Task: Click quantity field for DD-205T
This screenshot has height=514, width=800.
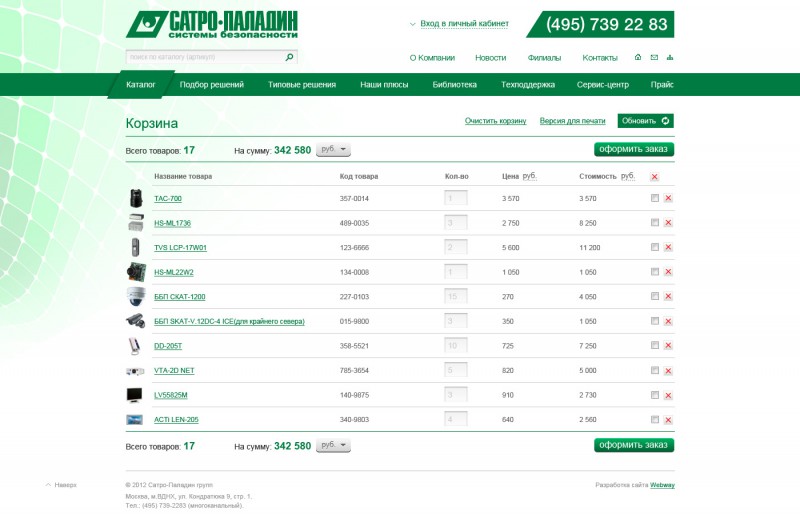Action: point(456,346)
